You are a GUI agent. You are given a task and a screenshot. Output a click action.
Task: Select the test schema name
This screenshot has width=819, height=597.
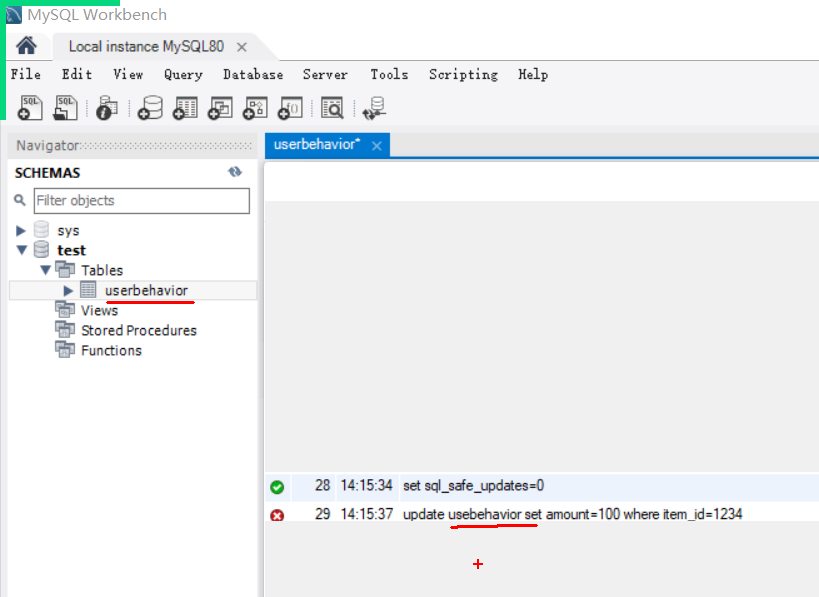click(72, 250)
